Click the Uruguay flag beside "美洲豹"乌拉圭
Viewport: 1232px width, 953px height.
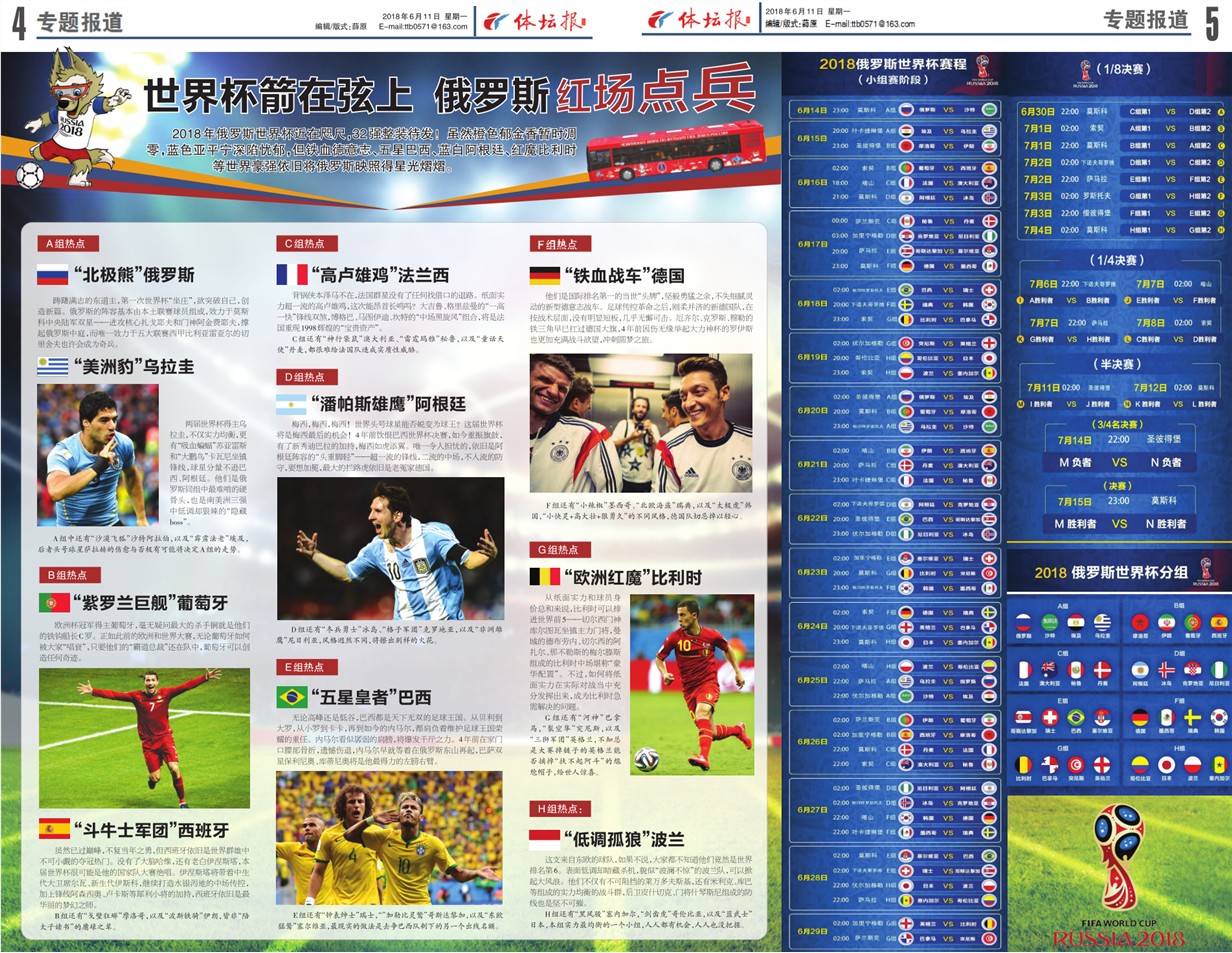pos(52,366)
